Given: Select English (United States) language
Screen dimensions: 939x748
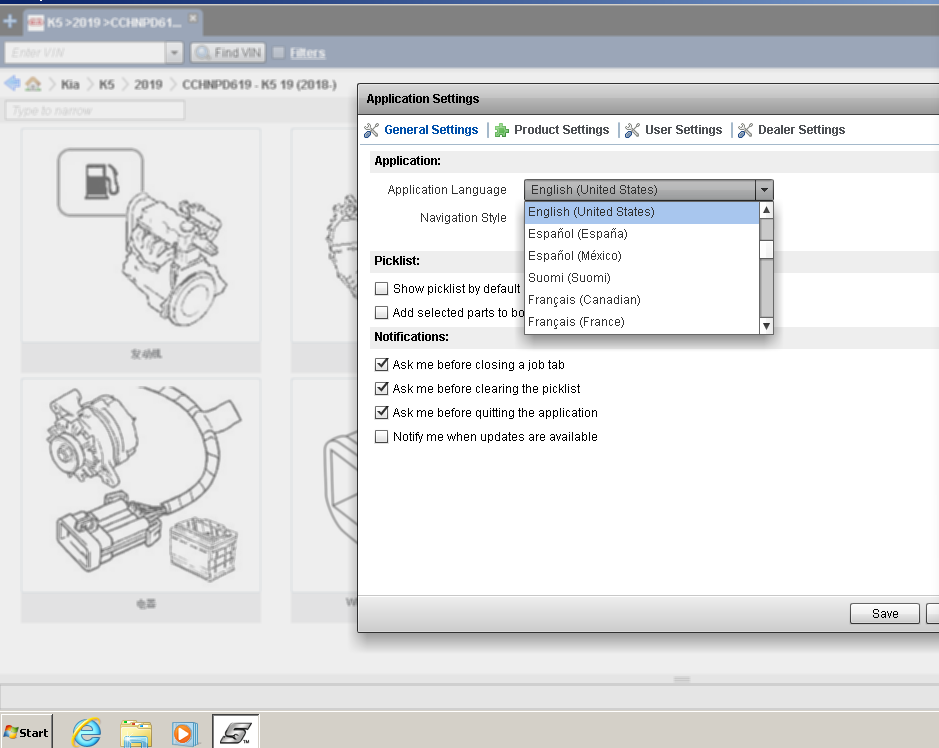Looking at the screenshot, I should (x=641, y=212).
